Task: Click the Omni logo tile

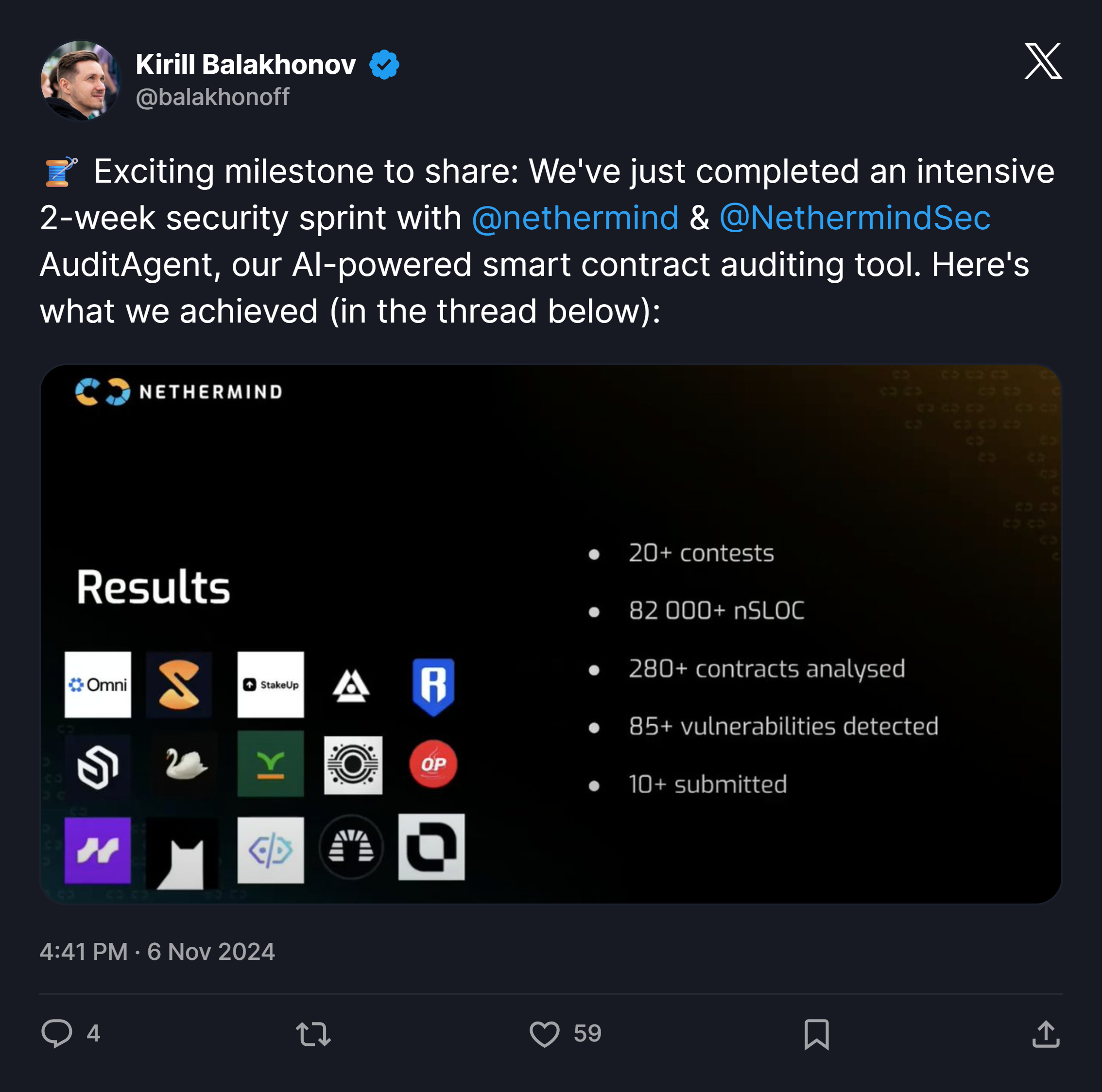Action: point(98,684)
